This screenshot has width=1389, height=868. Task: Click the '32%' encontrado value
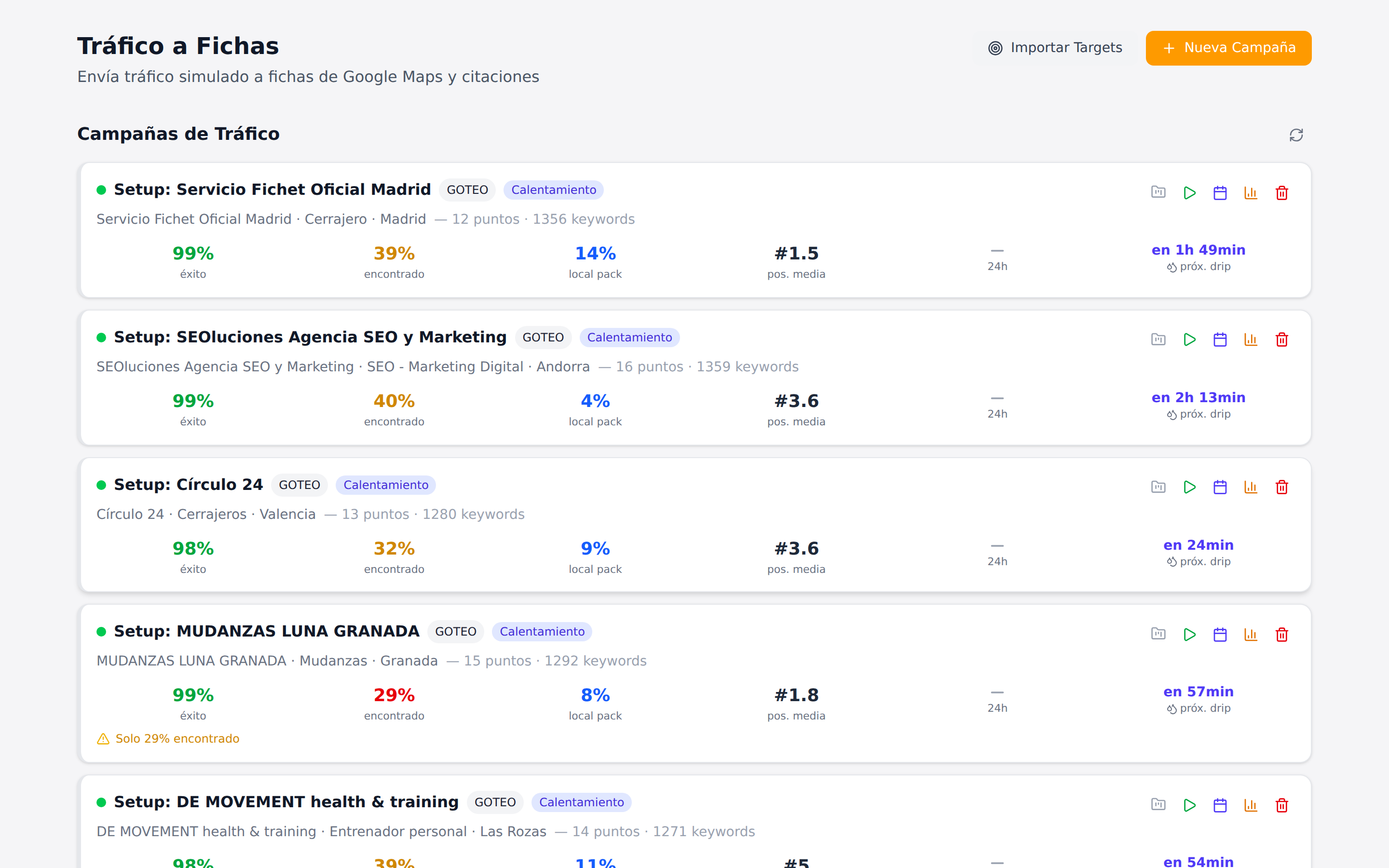(394, 549)
